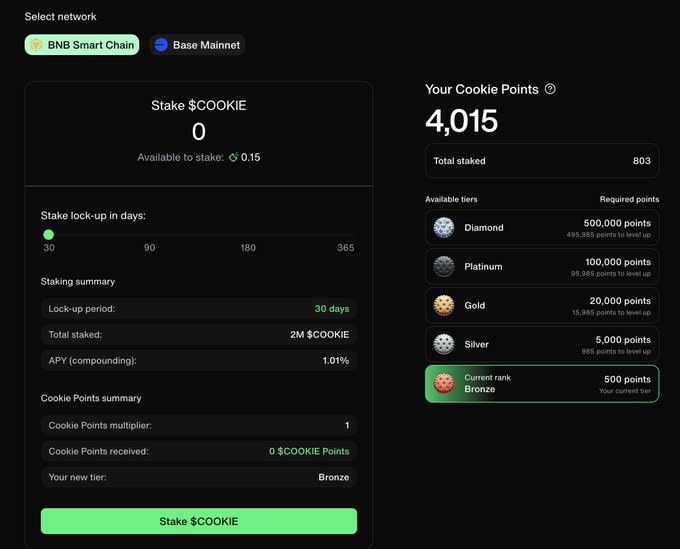
Task: Click the '30 days' lock-up period value
Action: [332, 309]
